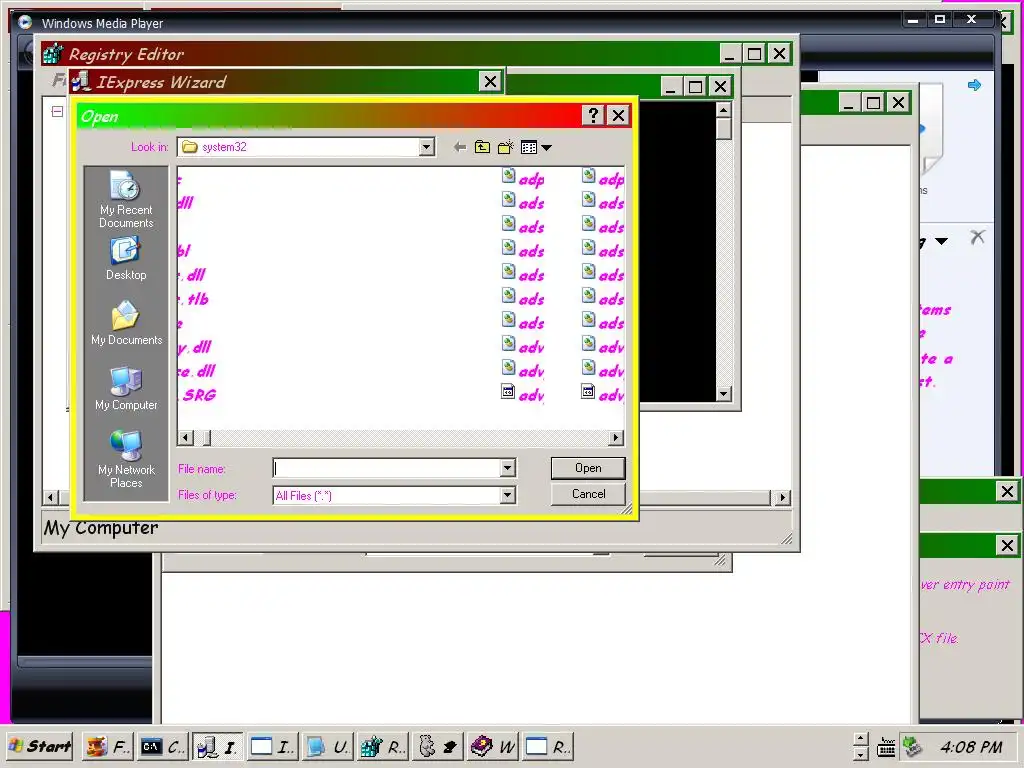
Task: Go back to the previous folder in Open dialog
Action: [460, 147]
